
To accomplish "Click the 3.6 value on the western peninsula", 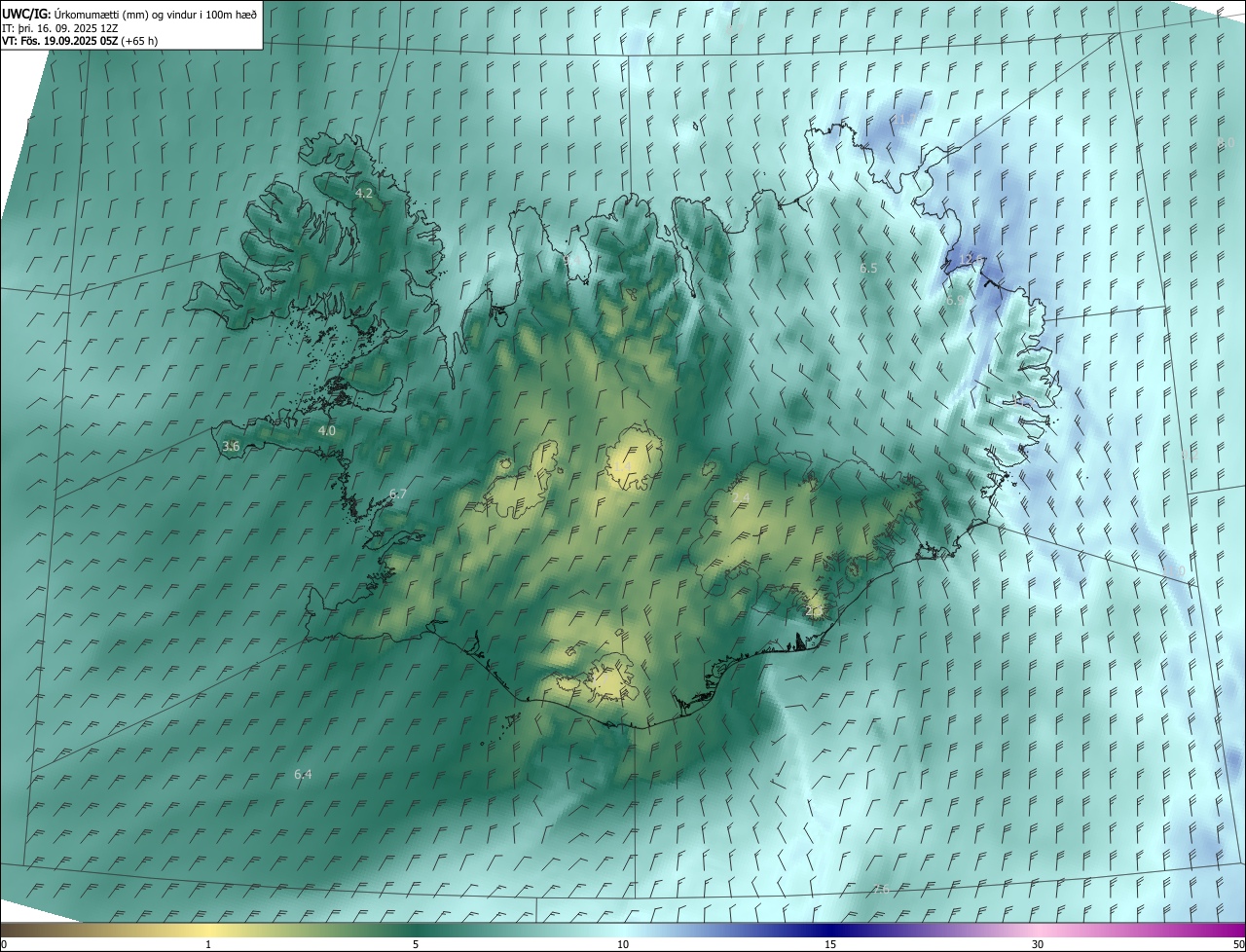I will pyautogui.click(x=231, y=446).
